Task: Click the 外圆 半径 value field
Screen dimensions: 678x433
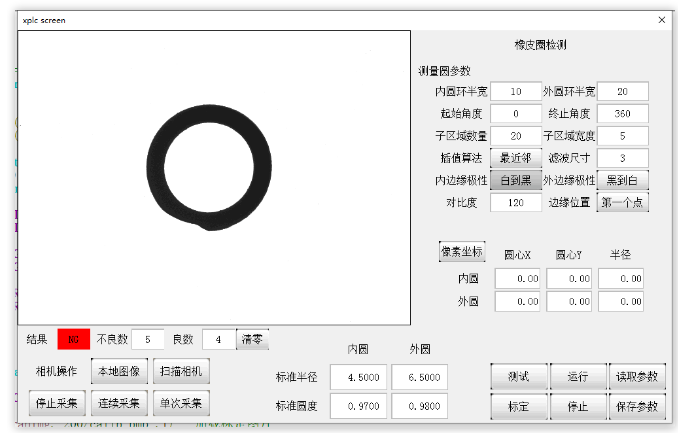Action: click(x=621, y=301)
